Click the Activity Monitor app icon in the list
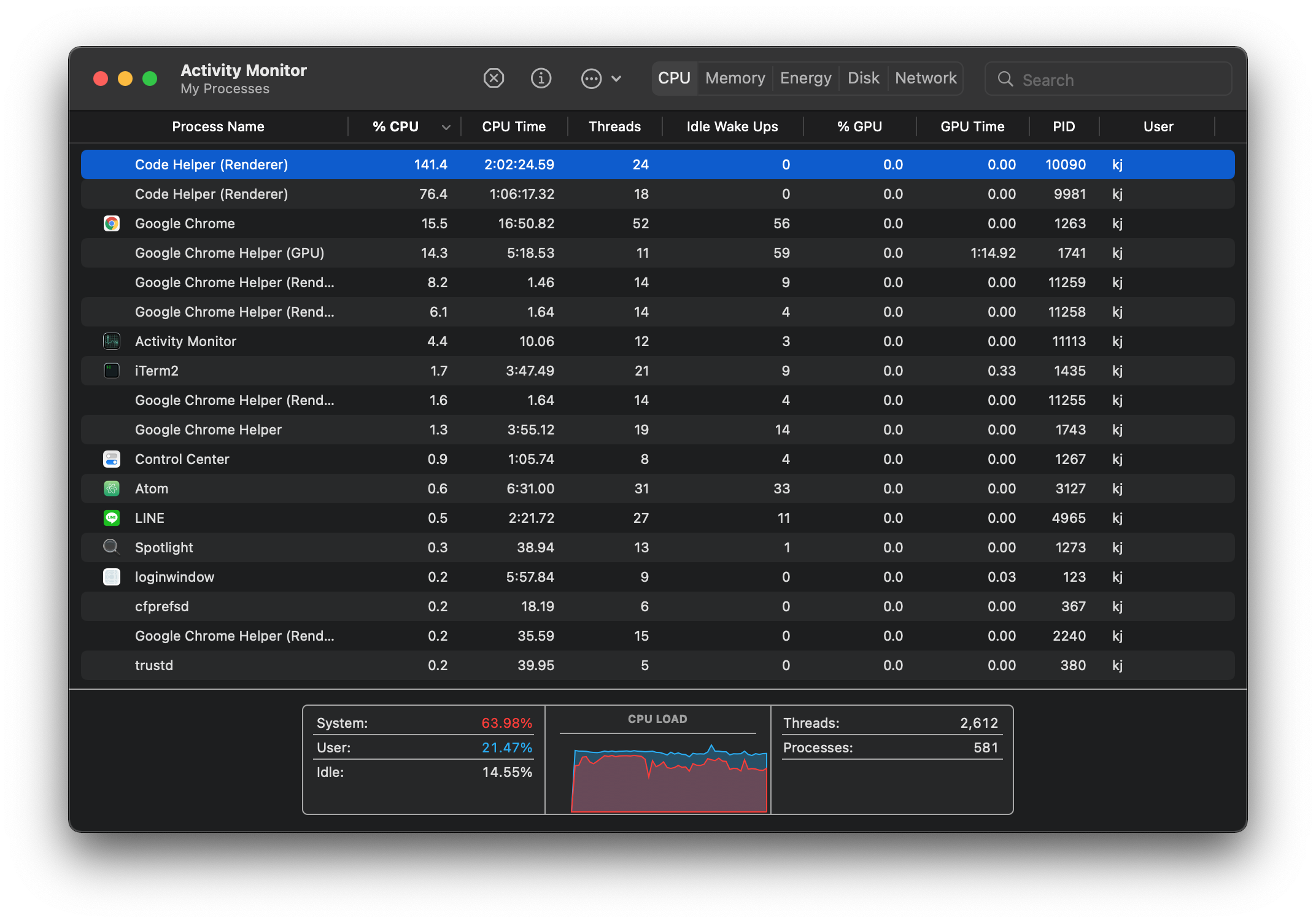Screen dimensions: 1316x923 [112, 341]
